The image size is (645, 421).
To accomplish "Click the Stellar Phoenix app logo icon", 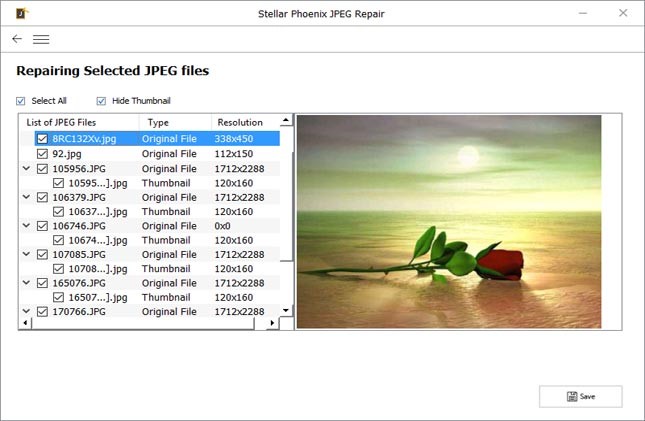I will [x=10, y=12].
